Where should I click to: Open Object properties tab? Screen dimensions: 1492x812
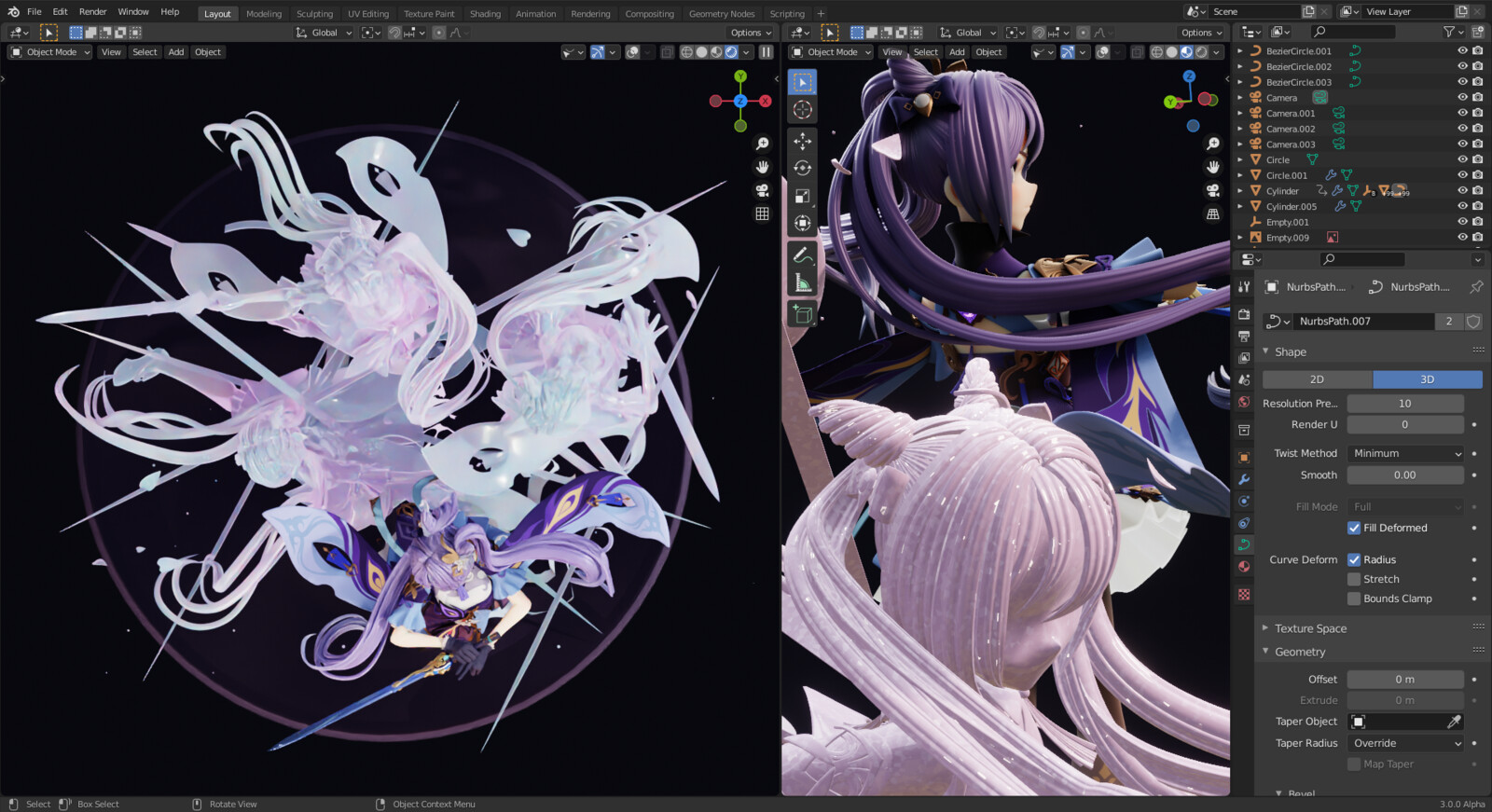[1244, 458]
